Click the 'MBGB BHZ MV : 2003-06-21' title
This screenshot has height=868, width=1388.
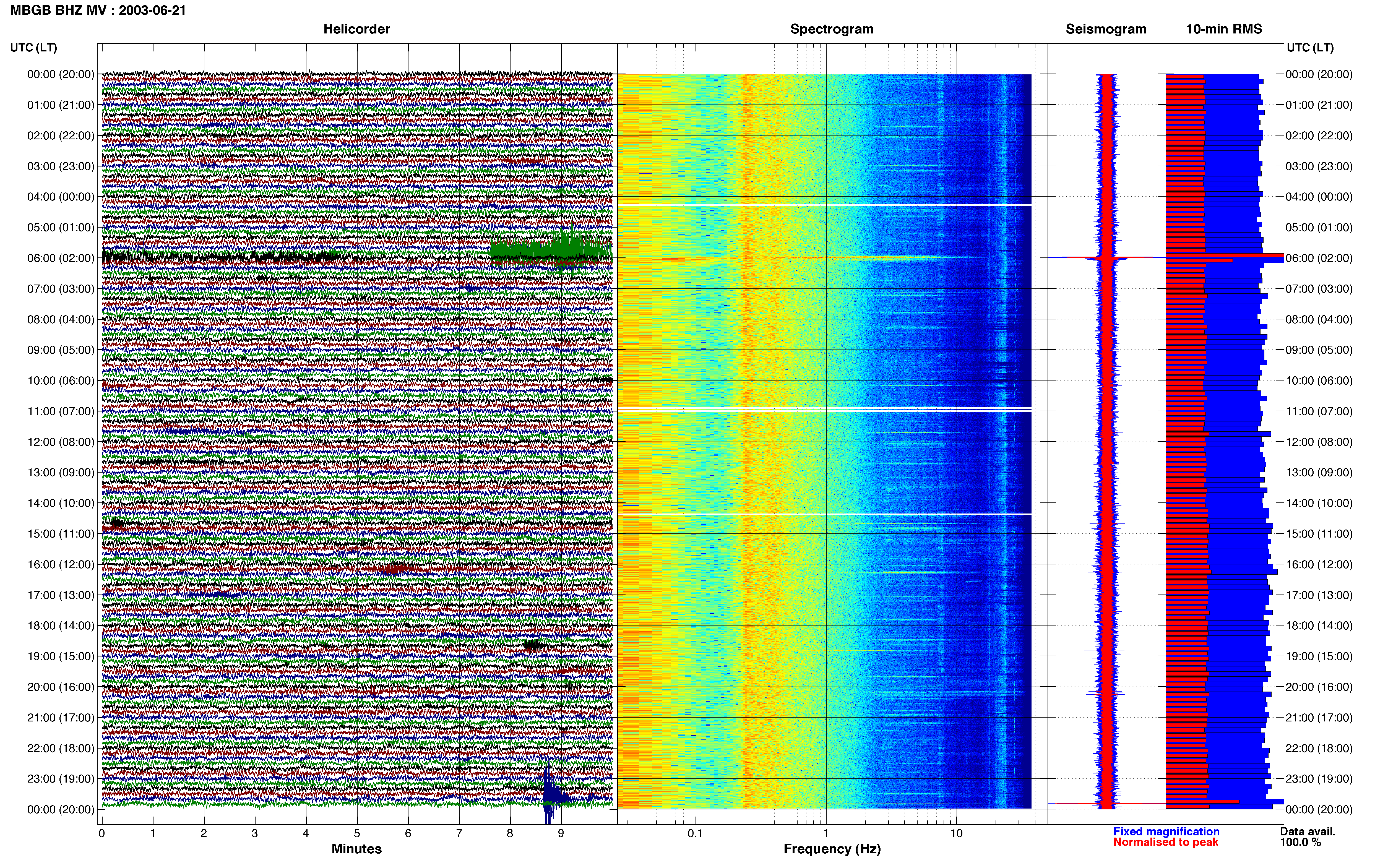[x=98, y=10]
